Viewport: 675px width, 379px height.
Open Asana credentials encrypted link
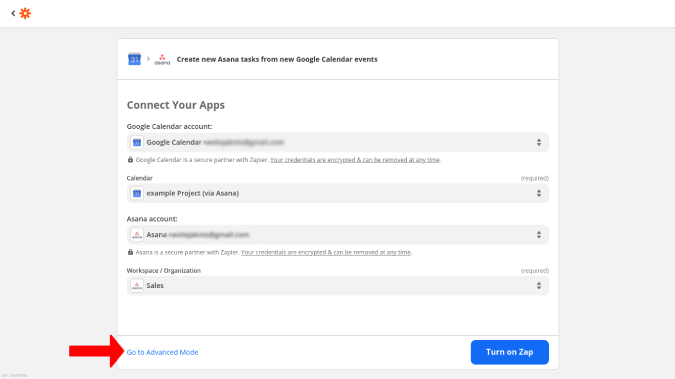pyautogui.click(x=325, y=252)
